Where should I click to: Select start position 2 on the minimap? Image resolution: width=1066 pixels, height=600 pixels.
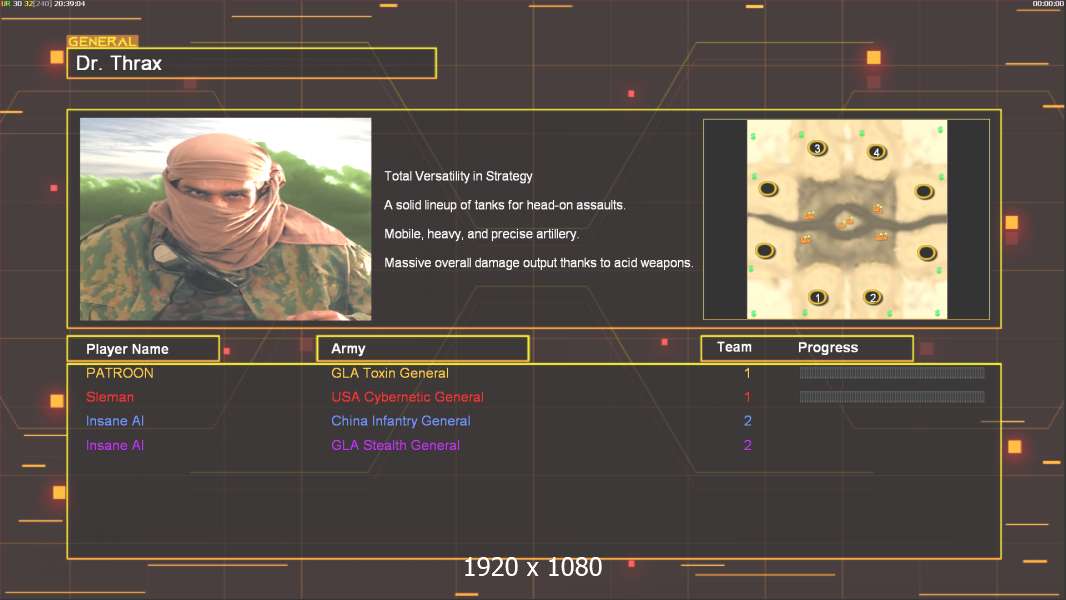tap(872, 298)
